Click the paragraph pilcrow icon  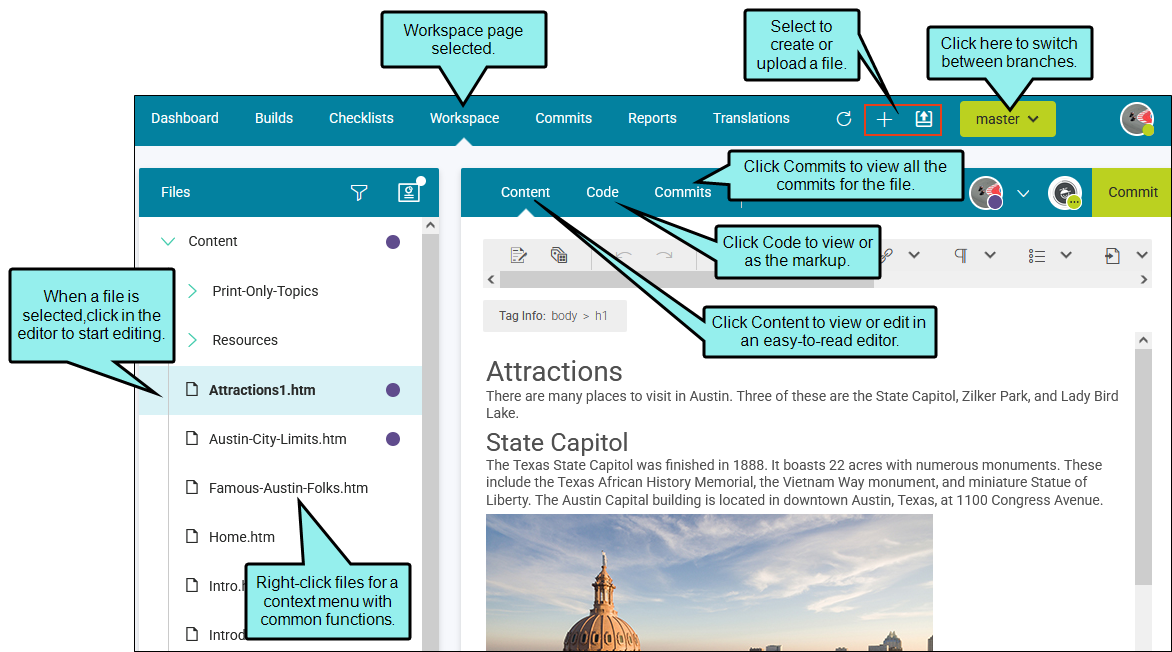pyautogui.click(x=960, y=256)
